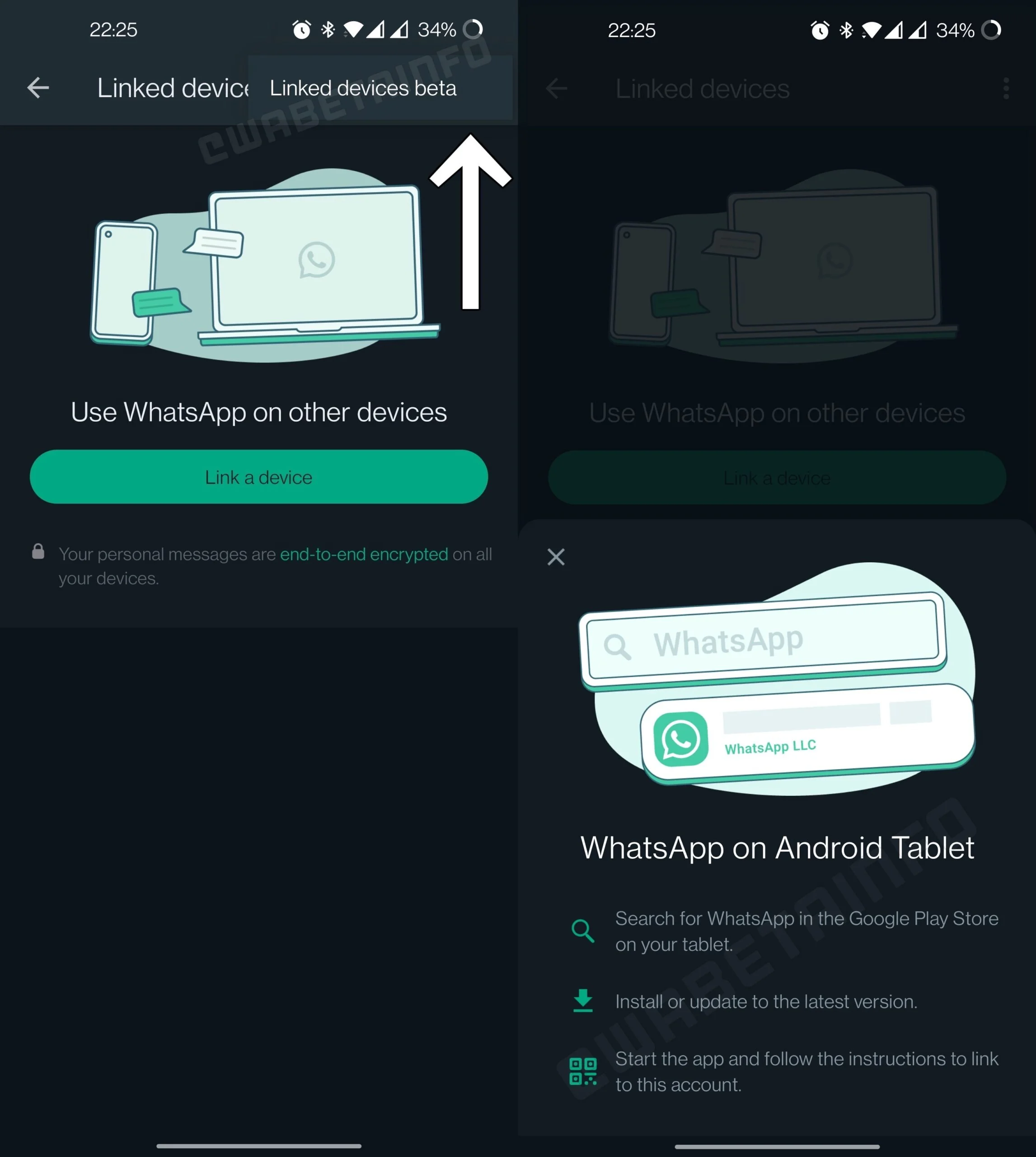Screen dimensions: 1036x1157
Task: Dismiss the bottom sheet with X button
Action: [x=556, y=557]
